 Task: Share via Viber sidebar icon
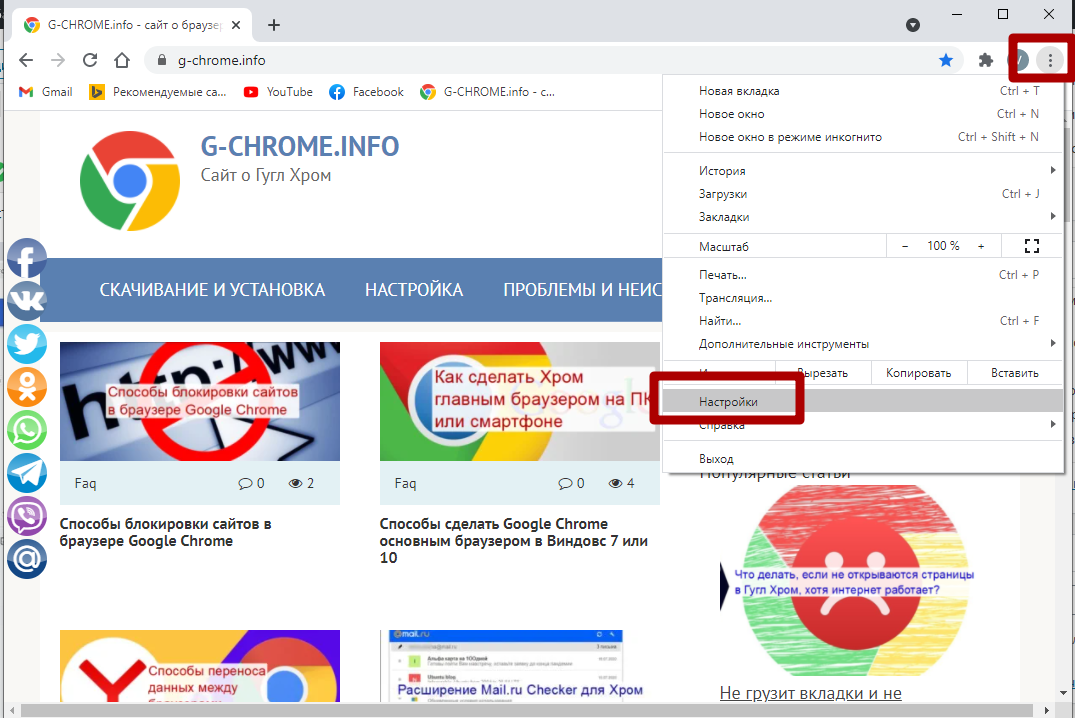(27, 516)
